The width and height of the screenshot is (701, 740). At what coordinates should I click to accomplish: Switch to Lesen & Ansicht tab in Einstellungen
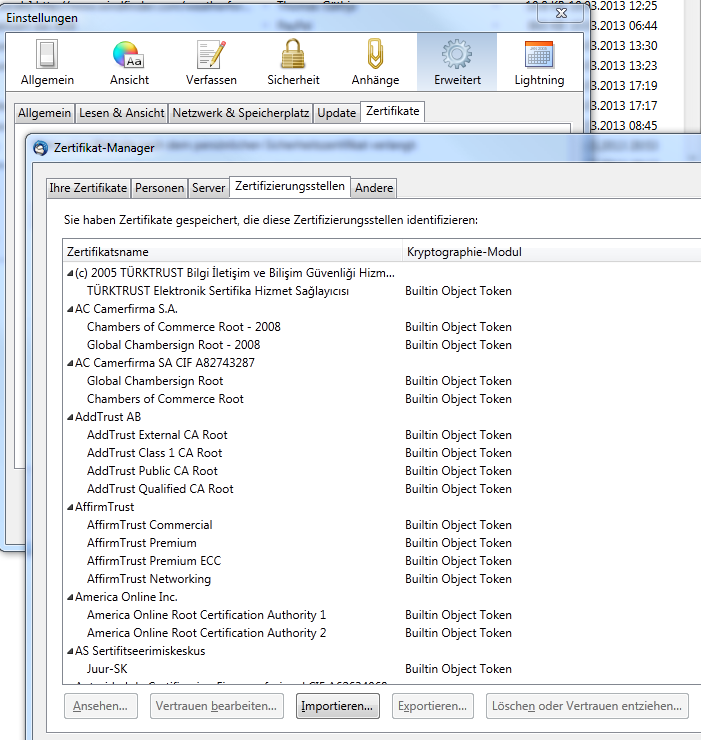pos(122,113)
